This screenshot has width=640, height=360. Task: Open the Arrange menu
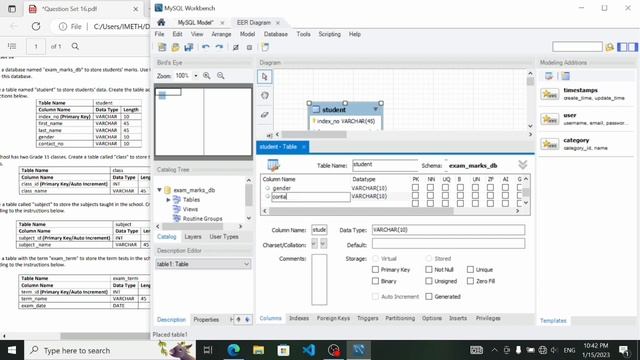click(x=221, y=34)
